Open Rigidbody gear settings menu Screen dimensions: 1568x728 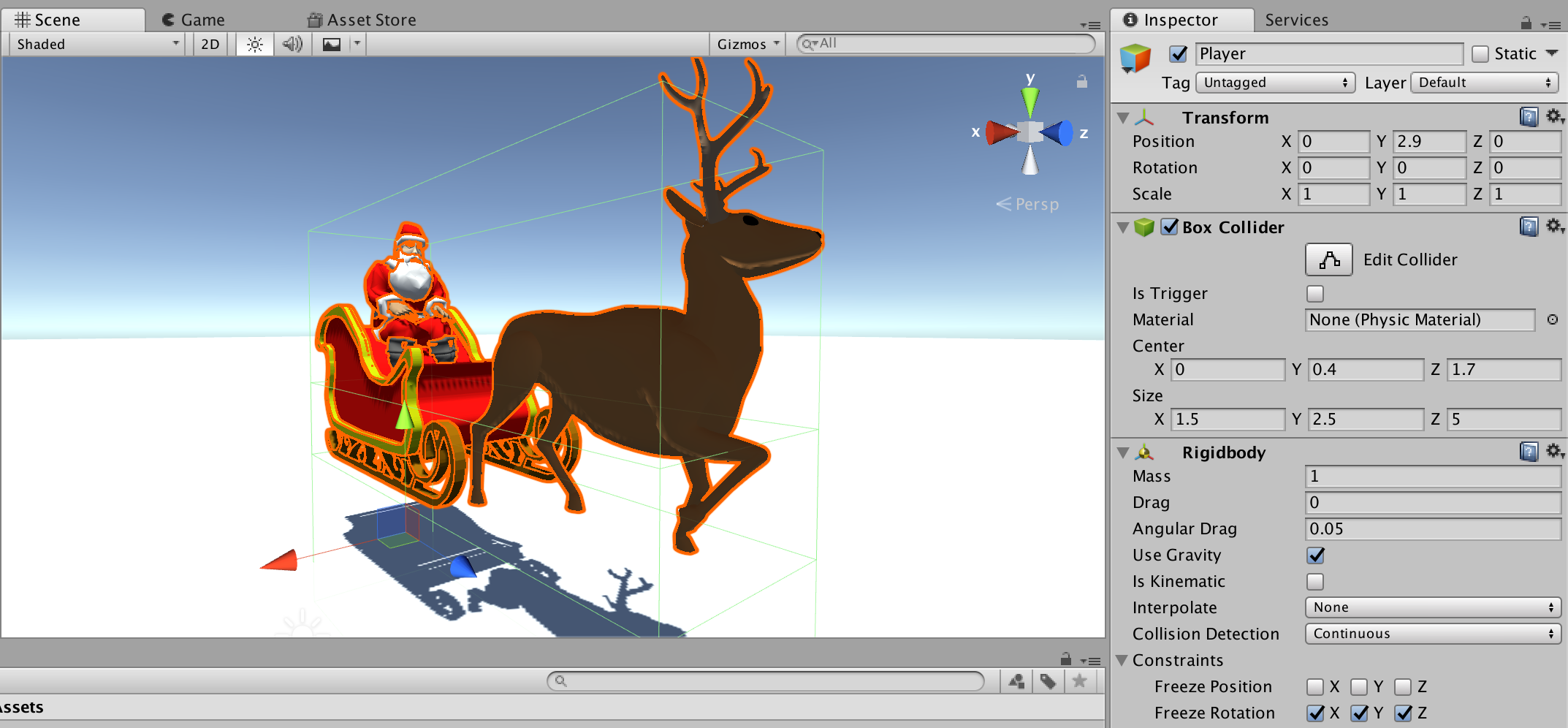(1555, 451)
